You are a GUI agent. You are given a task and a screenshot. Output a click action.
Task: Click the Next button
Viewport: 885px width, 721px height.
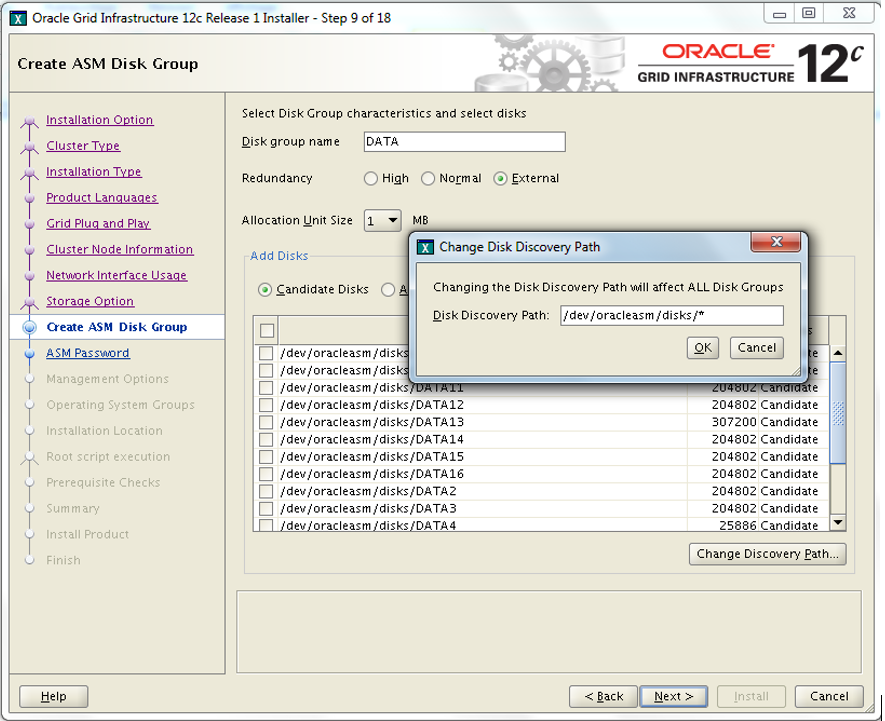point(674,697)
